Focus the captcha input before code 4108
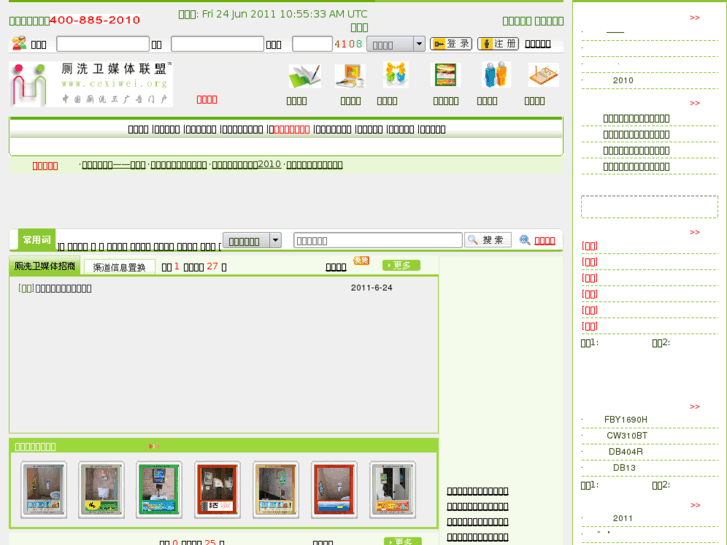 [x=312, y=44]
